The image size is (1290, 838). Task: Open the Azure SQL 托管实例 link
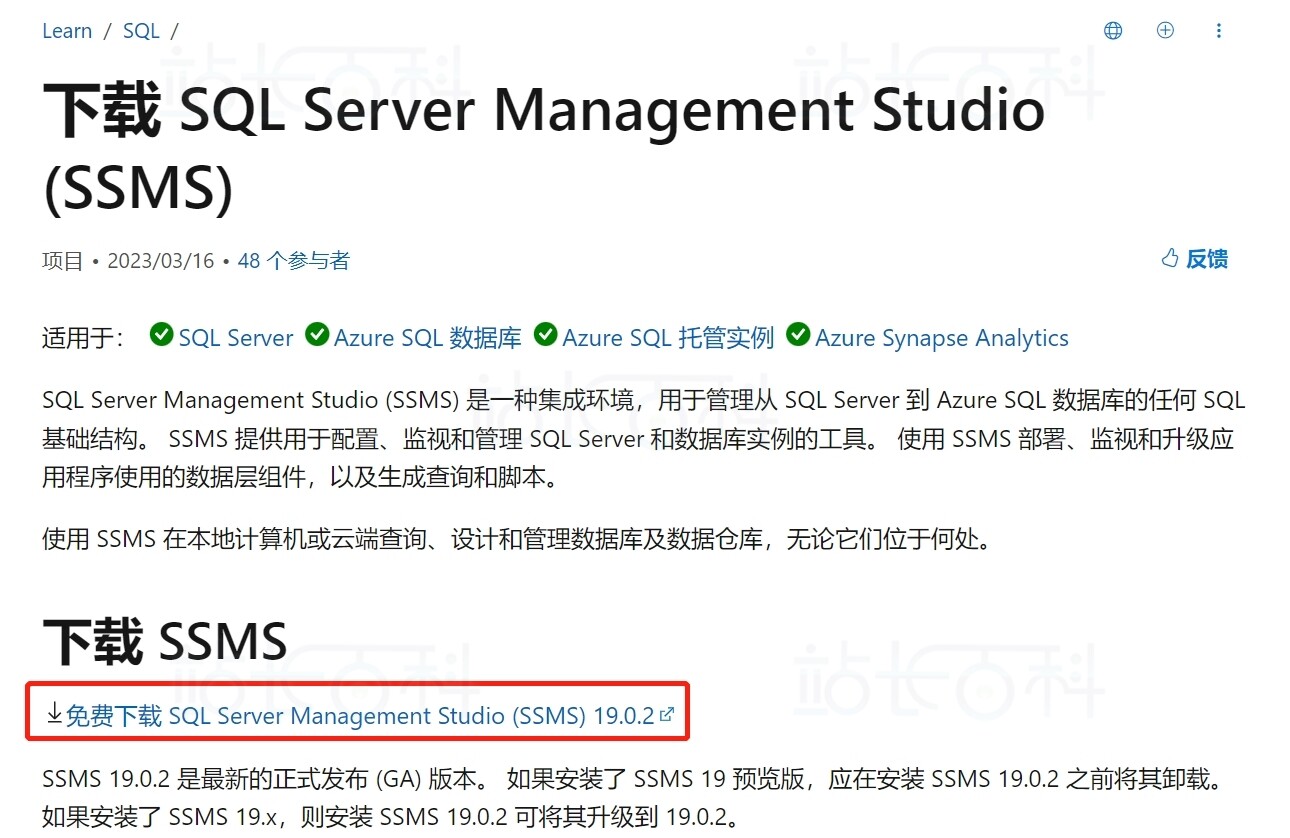pos(668,338)
